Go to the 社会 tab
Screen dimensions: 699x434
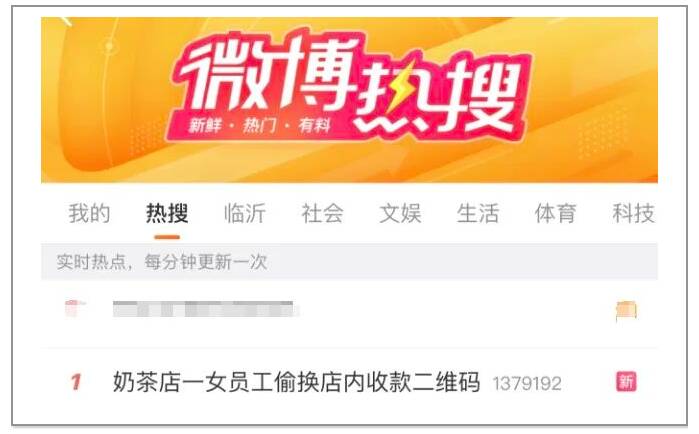[322, 213]
